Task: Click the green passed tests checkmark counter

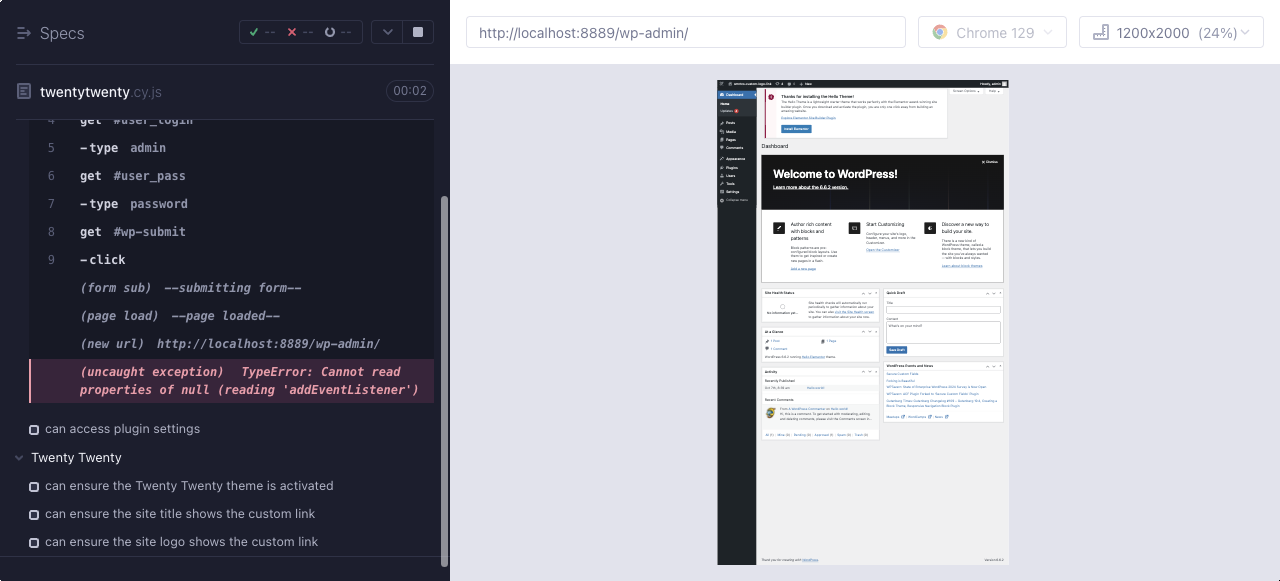Action: point(262,32)
